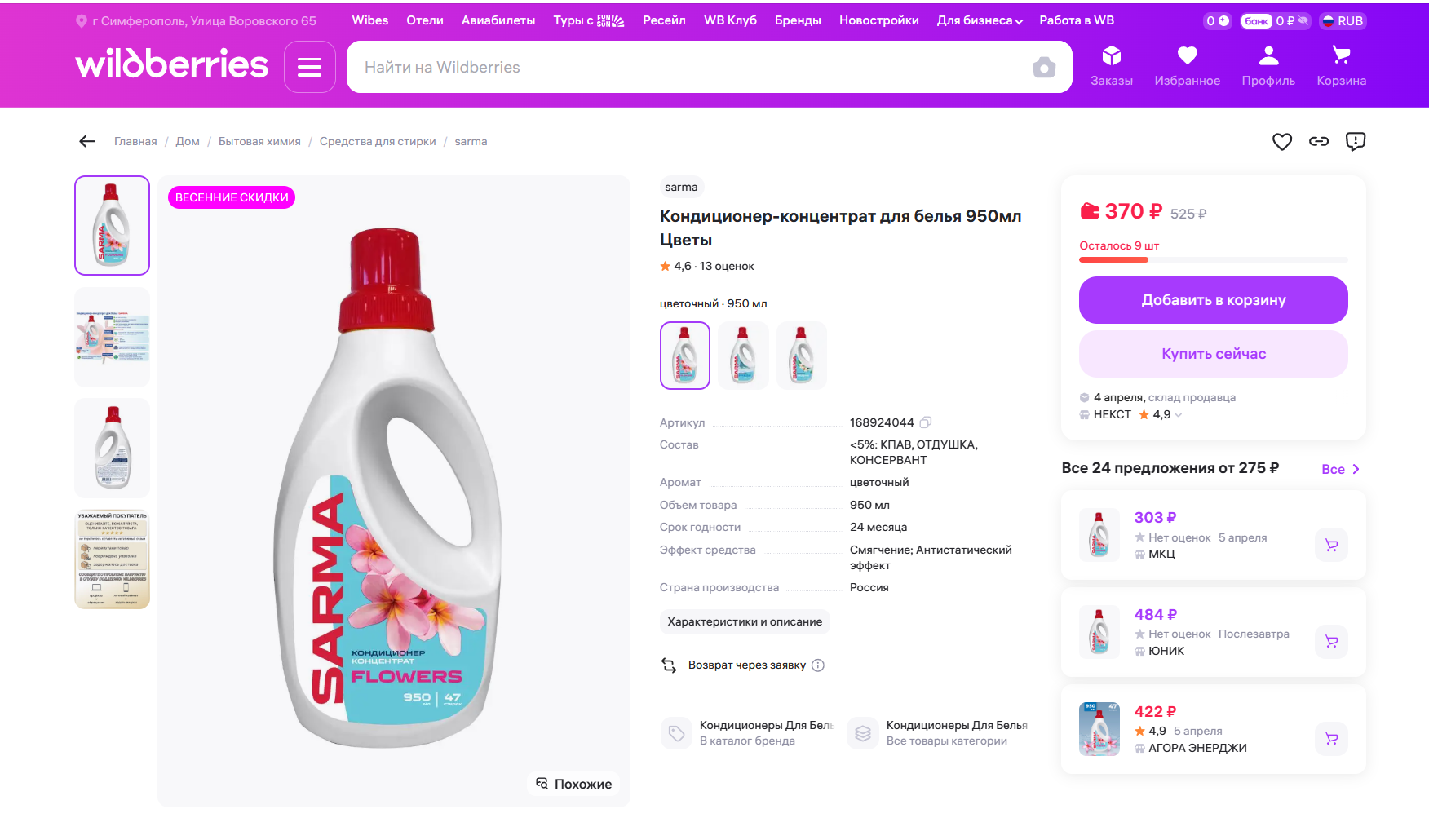Image resolution: width=1429 pixels, height=840 pixels.
Task: Add product to favorites with heart icon
Action: point(1281,142)
